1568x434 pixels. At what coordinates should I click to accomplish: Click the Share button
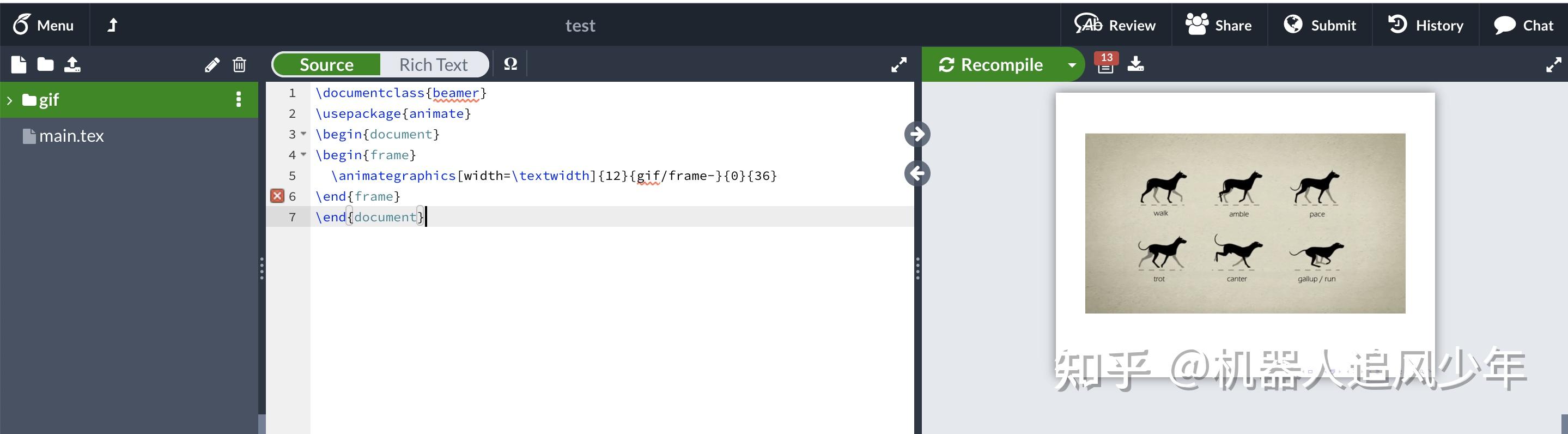click(1219, 25)
